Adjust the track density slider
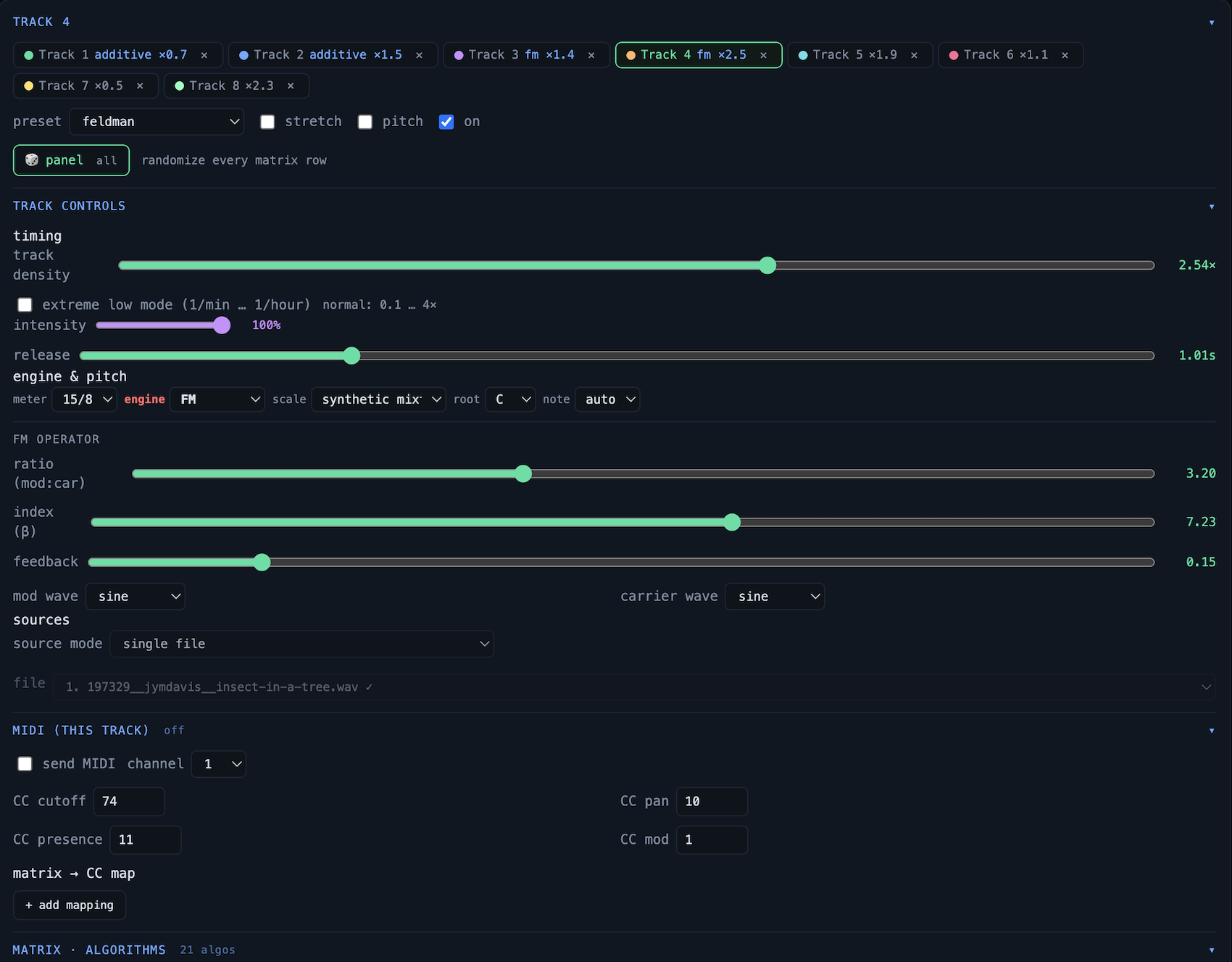The height and width of the screenshot is (962, 1232). click(x=636, y=265)
